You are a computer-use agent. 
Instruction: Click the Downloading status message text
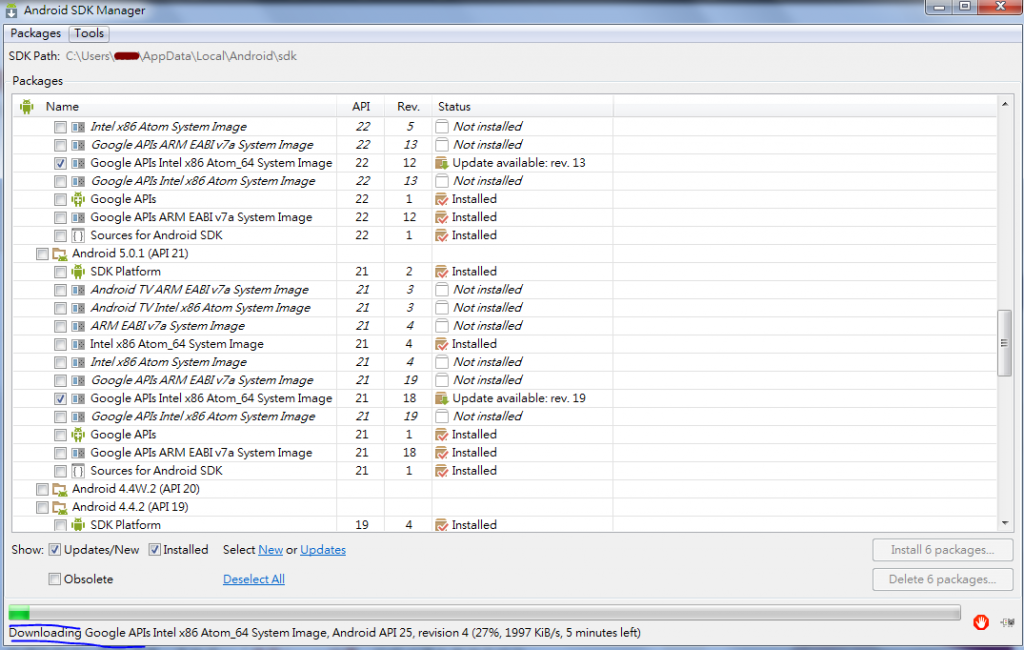[325, 632]
